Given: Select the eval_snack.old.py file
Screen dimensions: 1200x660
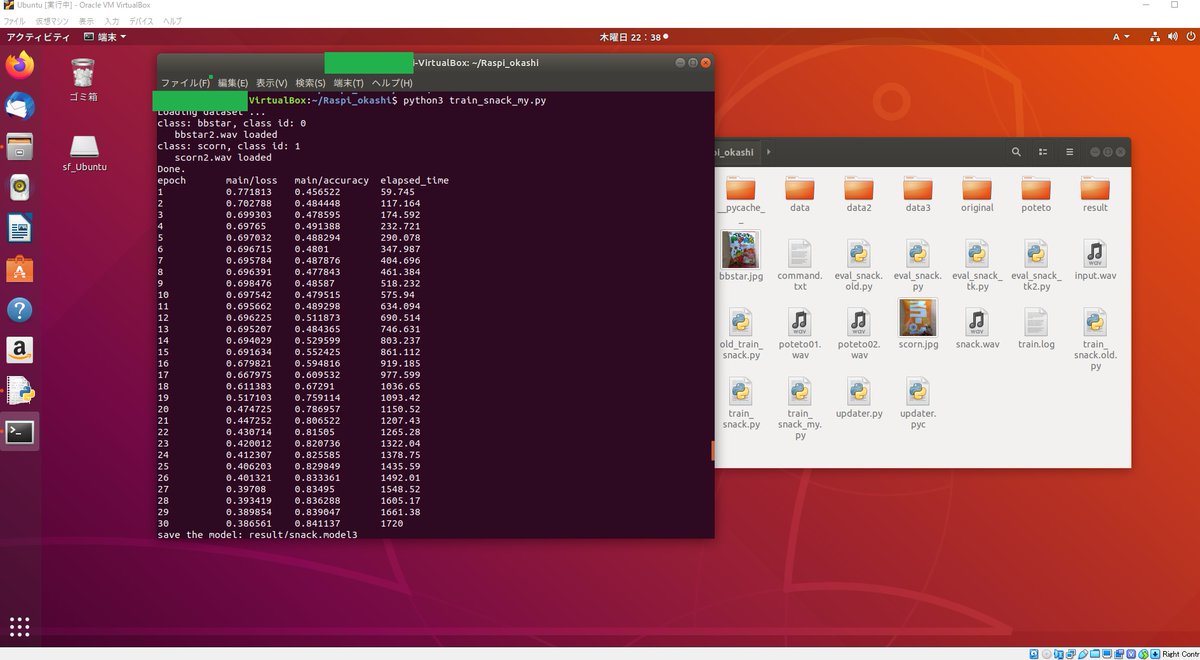Looking at the screenshot, I should (x=859, y=265).
